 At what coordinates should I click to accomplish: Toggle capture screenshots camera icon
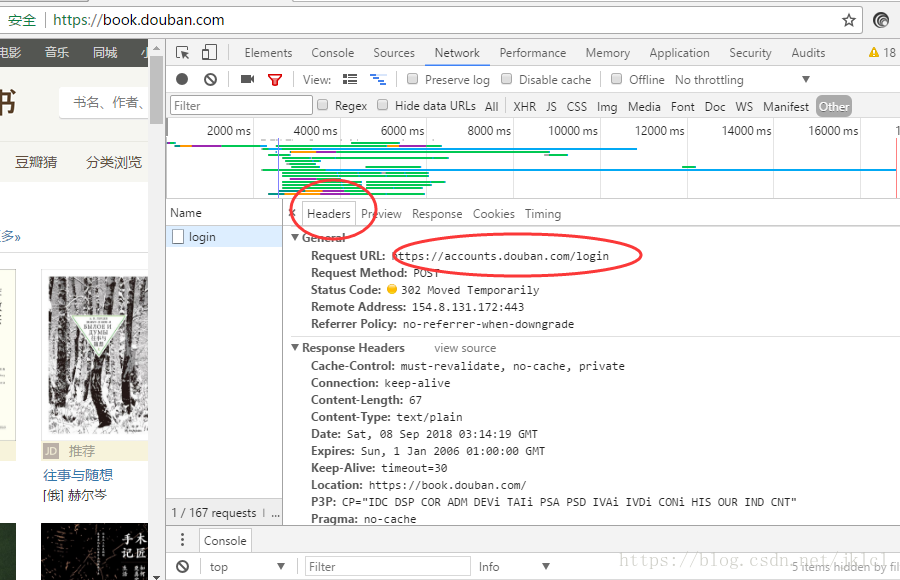pyautogui.click(x=247, y=79)
